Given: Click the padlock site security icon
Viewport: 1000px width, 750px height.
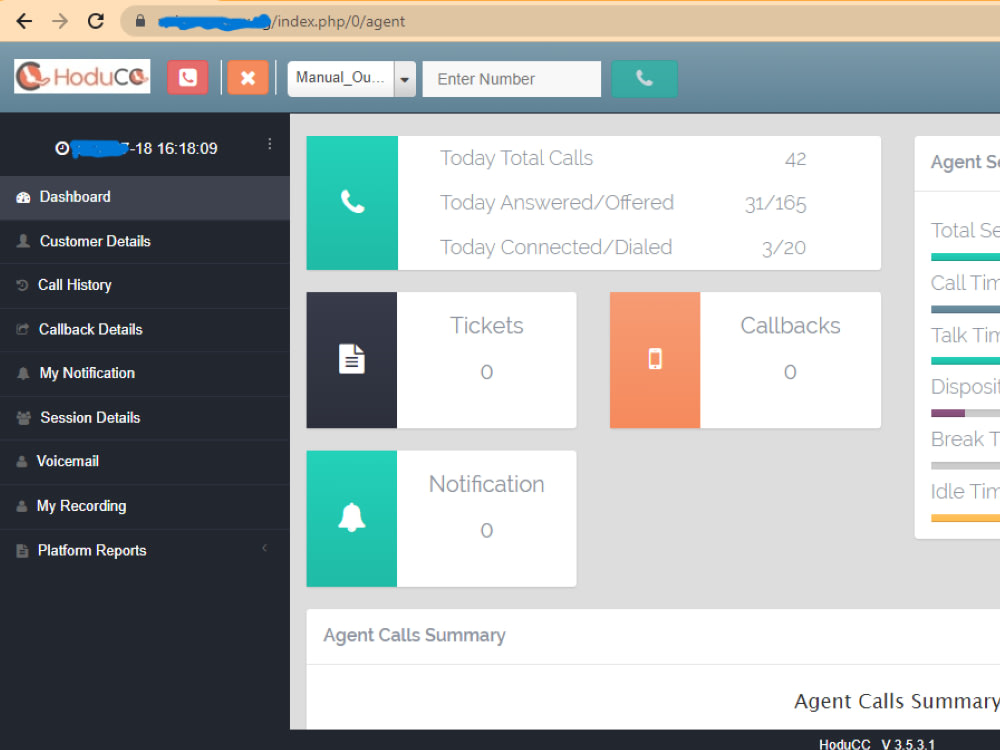Looking at the screenshot, I should click(x=140, y=22).
